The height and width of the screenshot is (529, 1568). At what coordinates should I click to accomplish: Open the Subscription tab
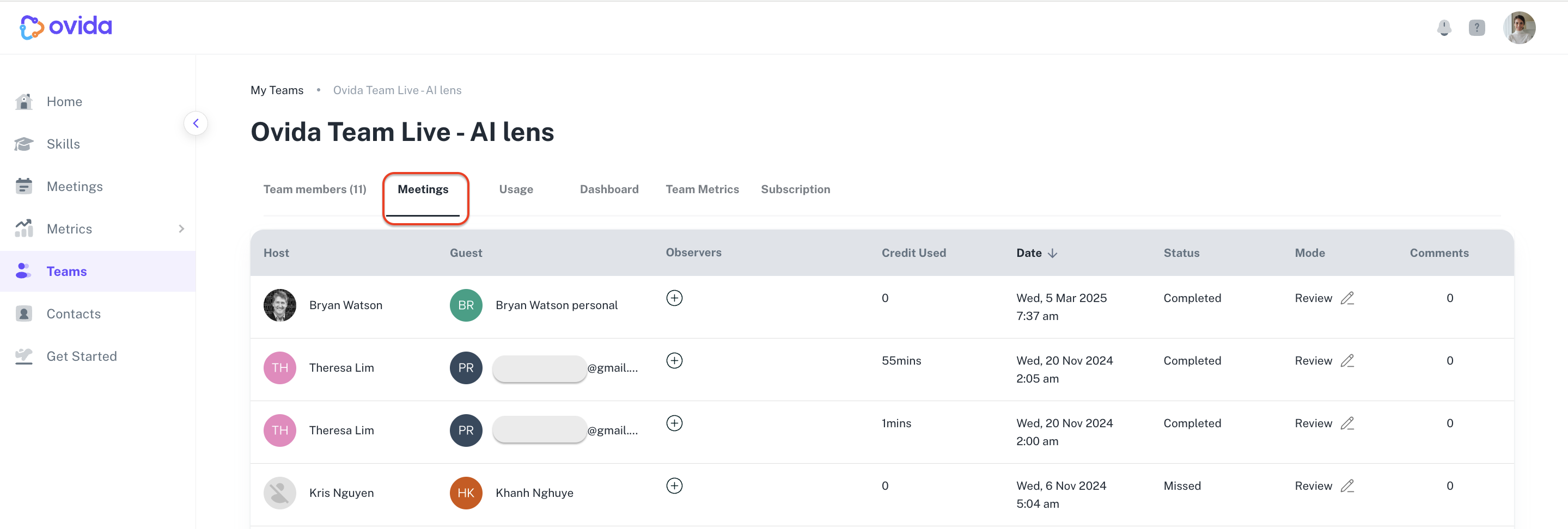pos(796,190)
